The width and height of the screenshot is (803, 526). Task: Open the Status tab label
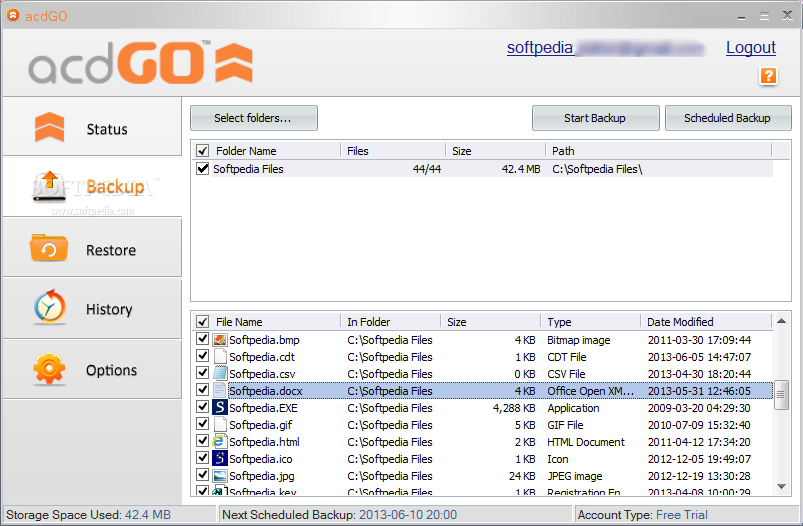107,129
